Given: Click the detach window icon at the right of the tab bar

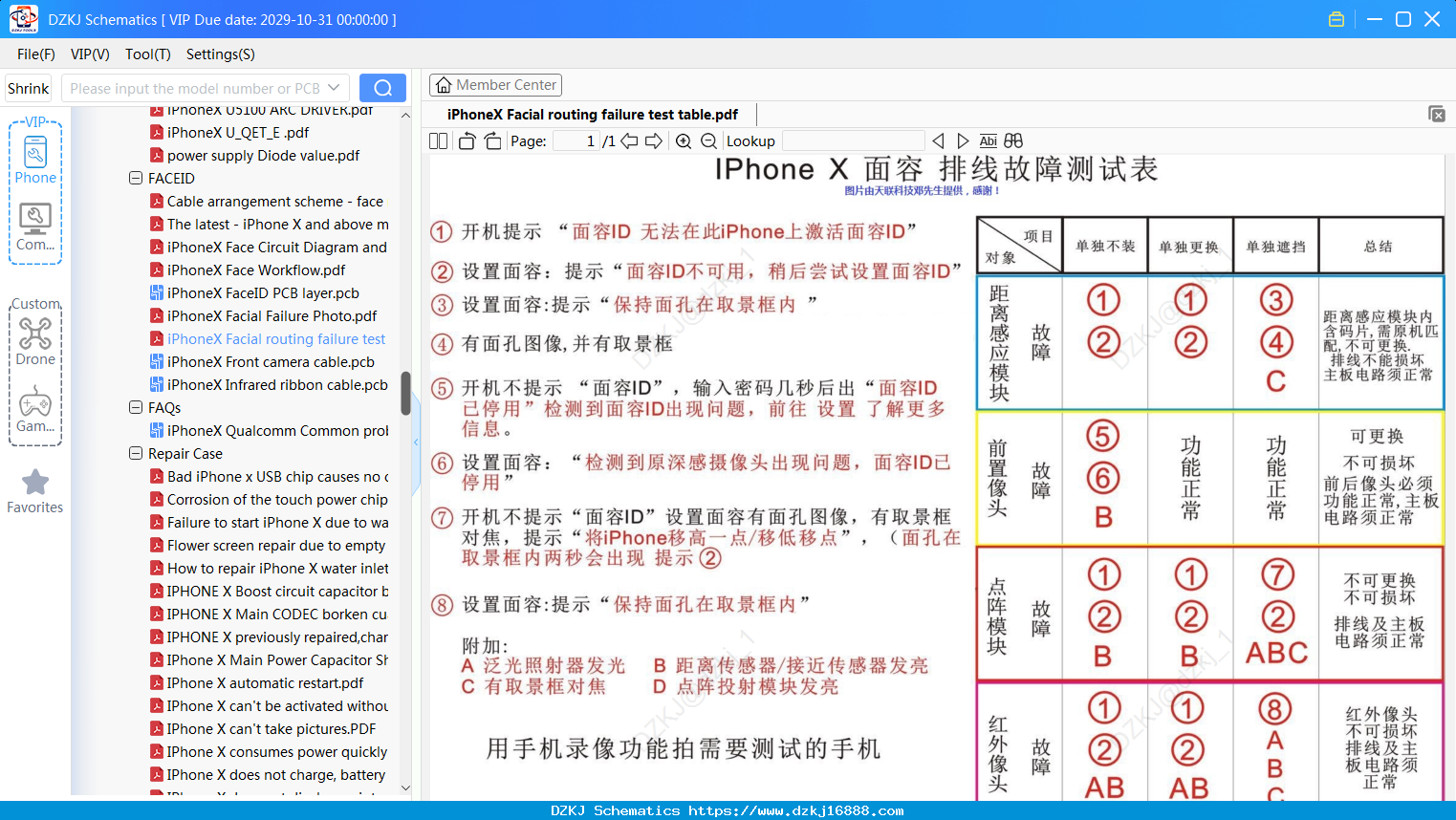Looking at the screenshot, I should click(x=1437, y=114).
